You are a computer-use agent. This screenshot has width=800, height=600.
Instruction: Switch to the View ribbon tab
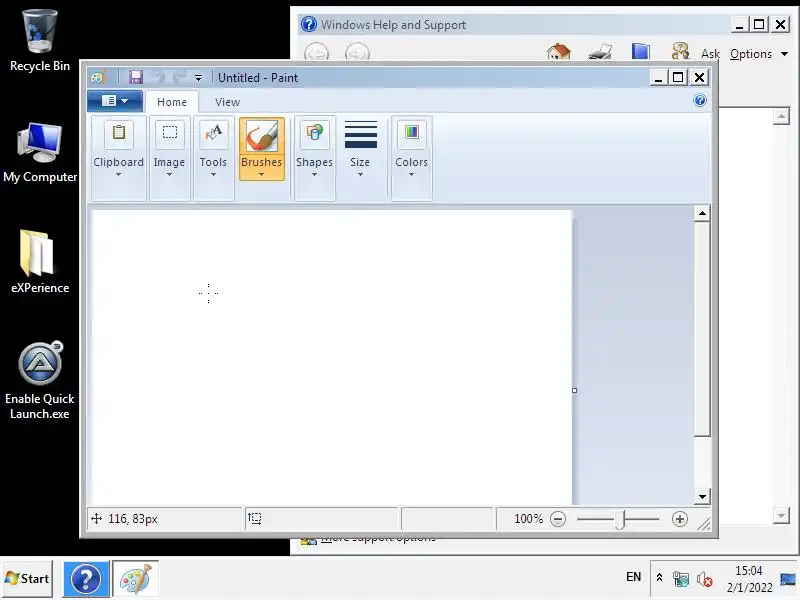tap(227, 102)
